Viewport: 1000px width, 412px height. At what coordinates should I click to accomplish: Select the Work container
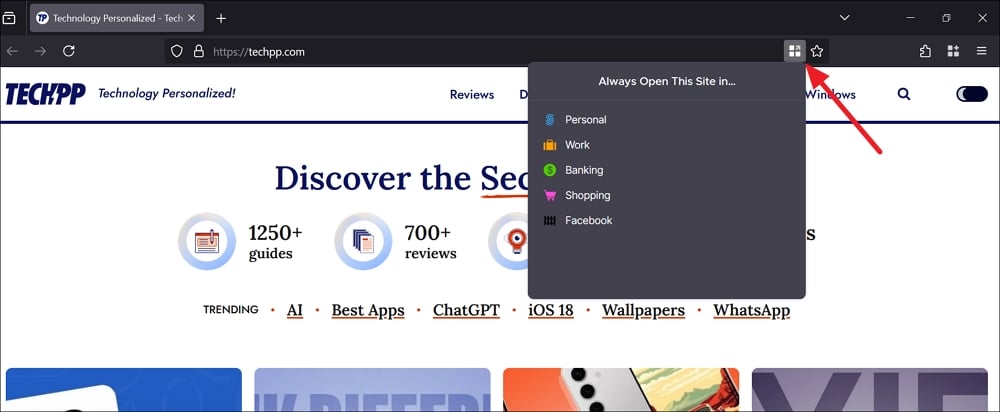[666, 145]
